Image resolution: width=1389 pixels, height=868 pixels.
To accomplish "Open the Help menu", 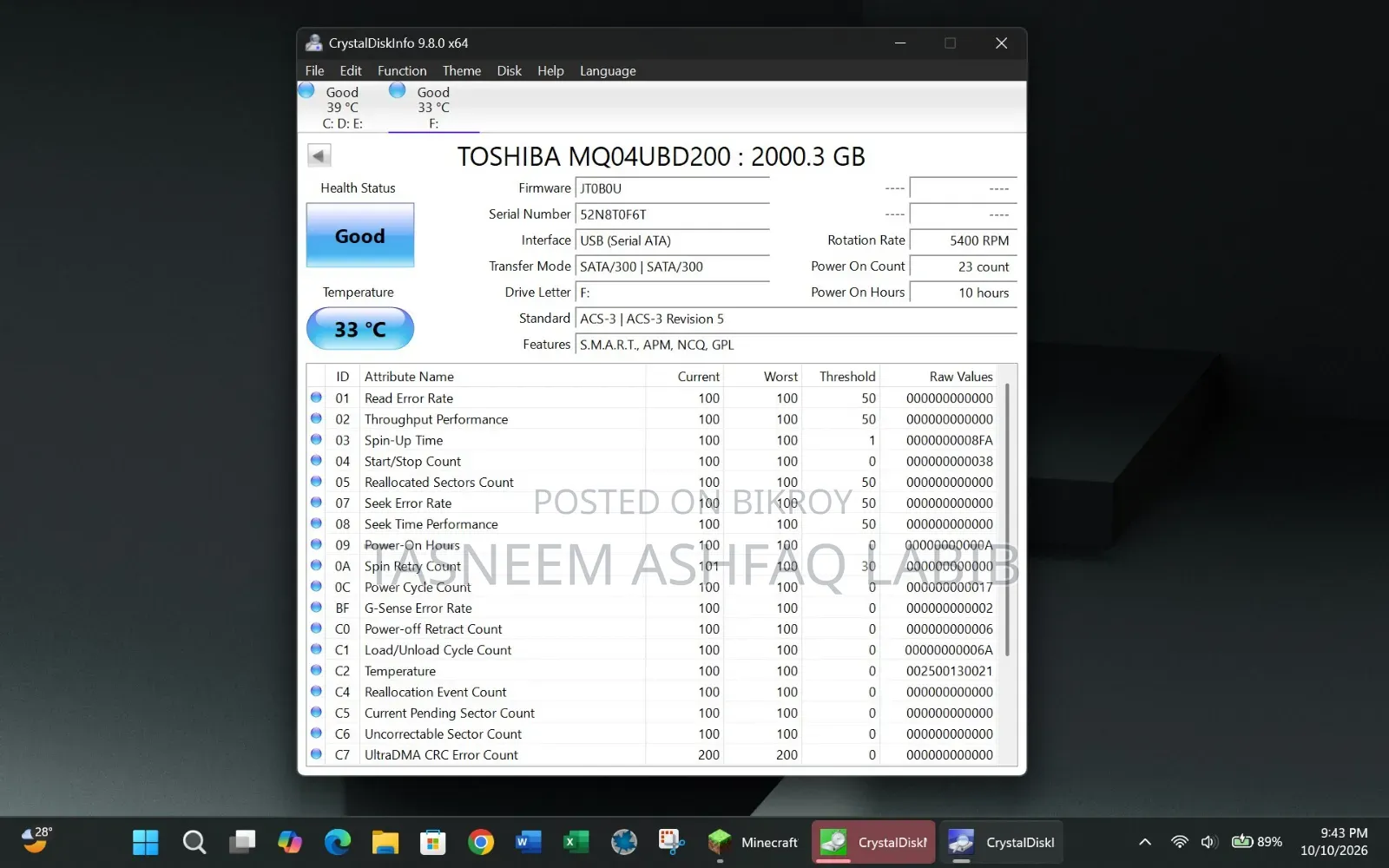I will pyautogui.click(x=550, y=71).
